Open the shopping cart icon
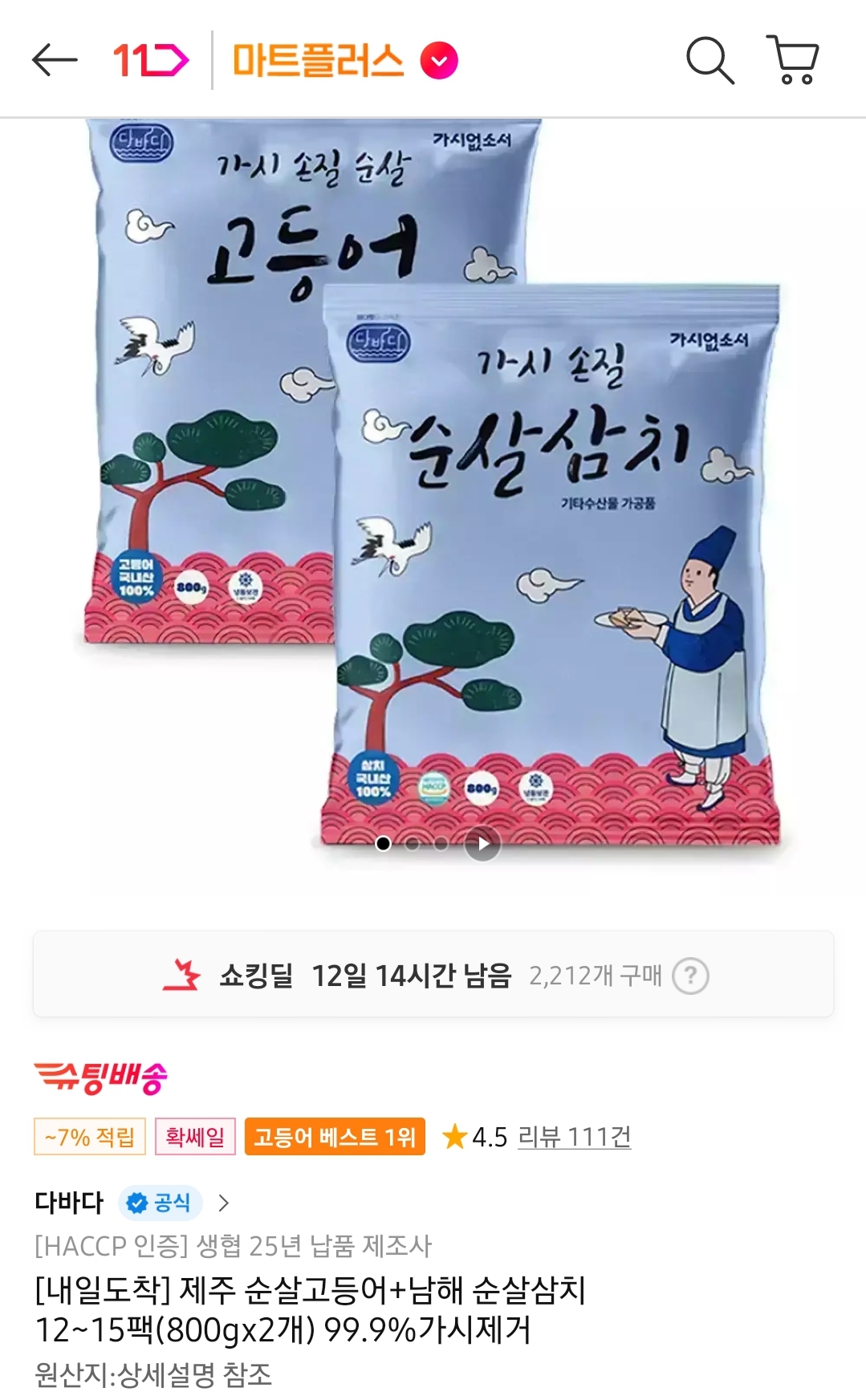The height and width of the screenshot is (1400, 866). [793, 59]
